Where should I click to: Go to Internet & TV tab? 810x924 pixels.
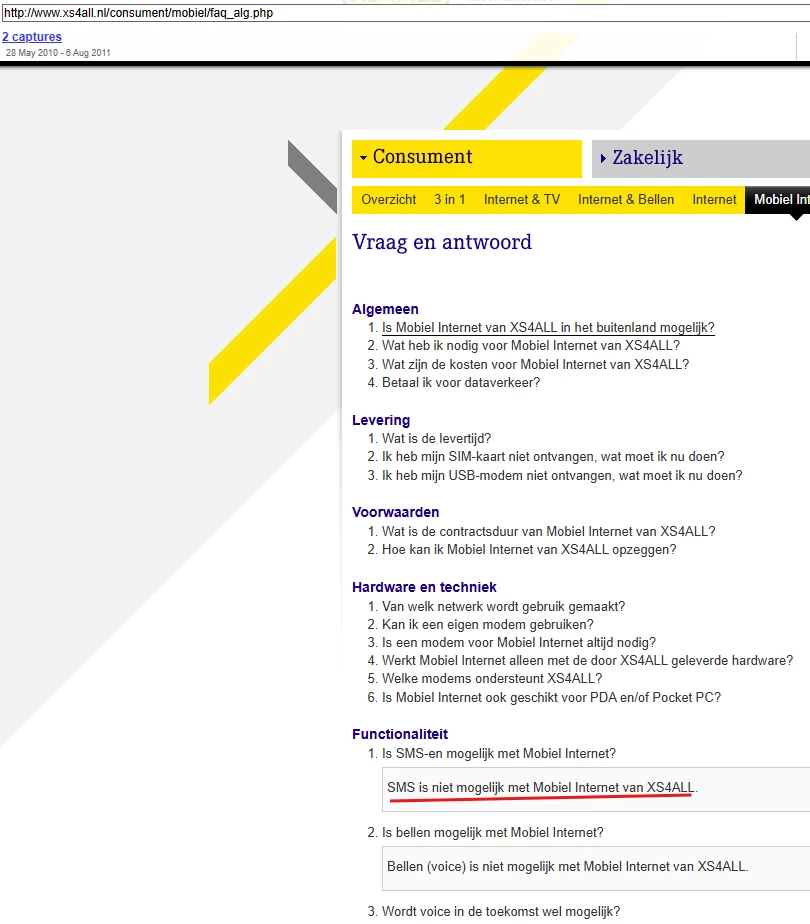[x=522, y=200]
